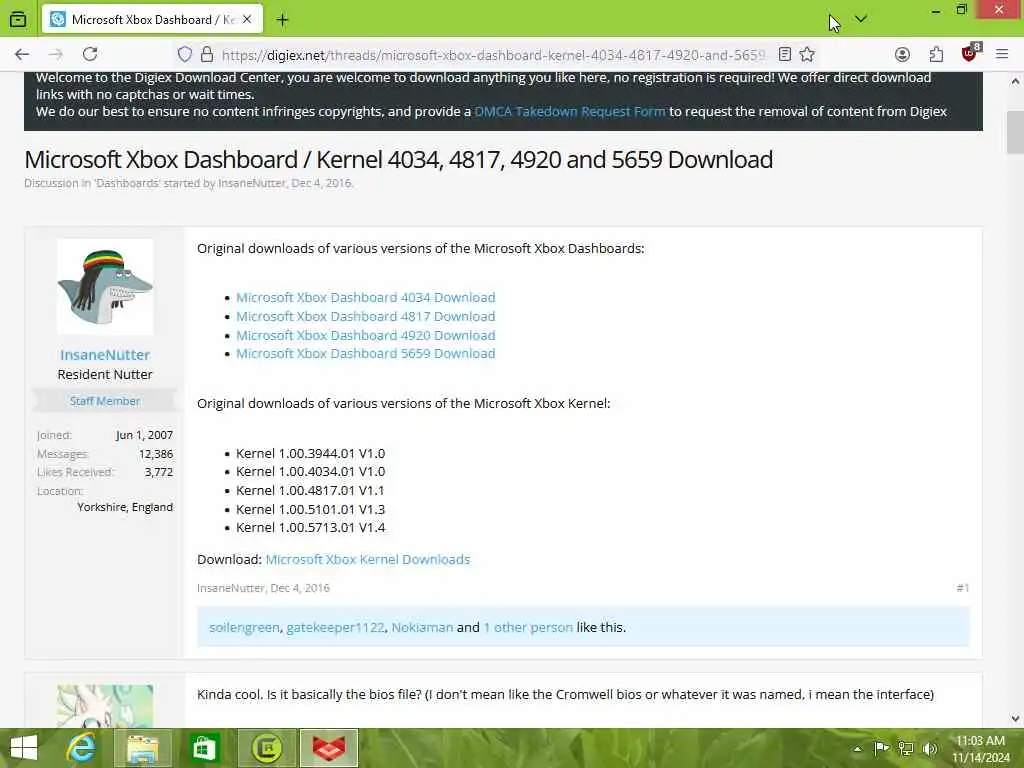
Task: Open gatekeeper1122's profile from the likes
Action: (336, 628)
